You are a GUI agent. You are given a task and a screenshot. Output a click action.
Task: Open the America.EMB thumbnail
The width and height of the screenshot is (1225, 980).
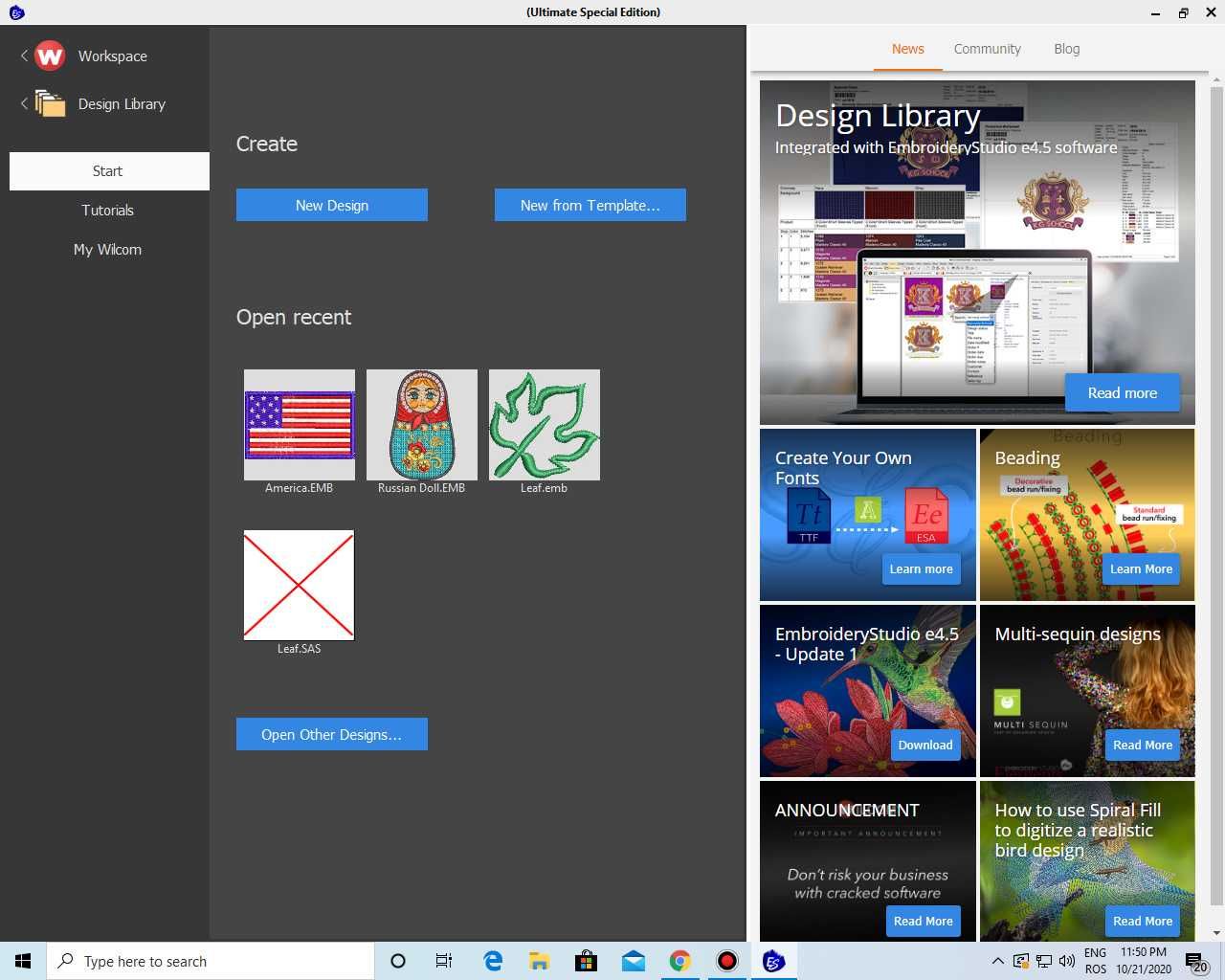coord(300,425)
